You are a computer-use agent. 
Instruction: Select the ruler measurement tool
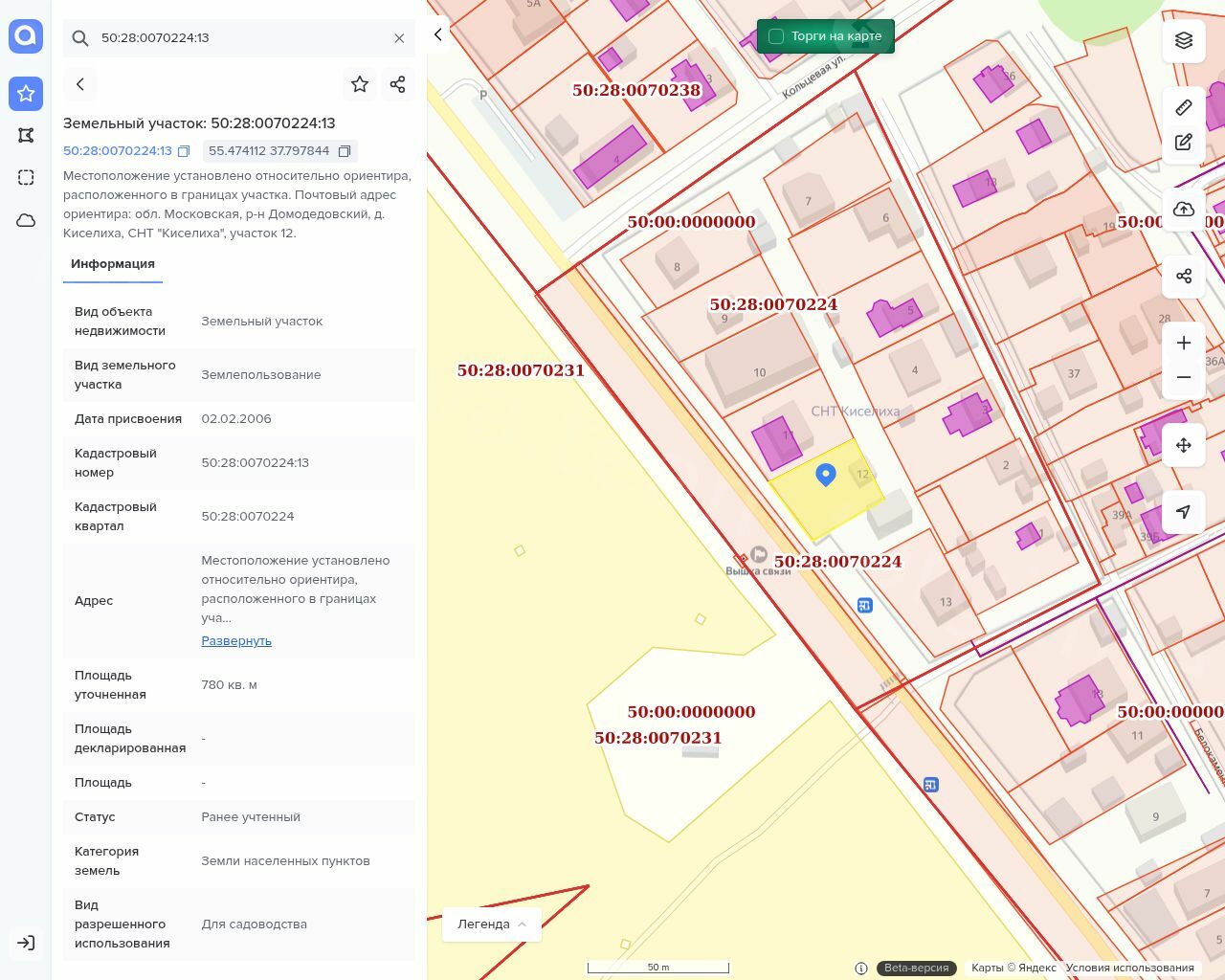click(1184, 107)
